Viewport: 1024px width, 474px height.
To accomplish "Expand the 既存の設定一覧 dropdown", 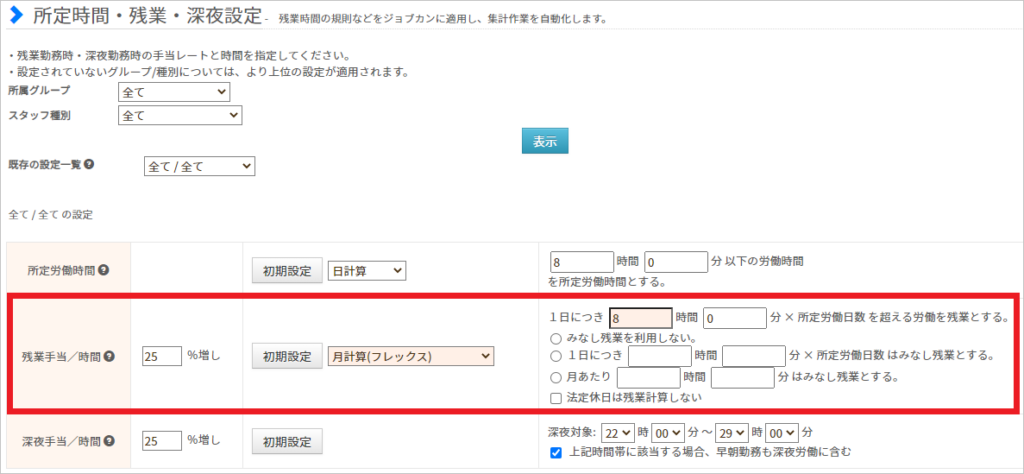I will 200,166.
